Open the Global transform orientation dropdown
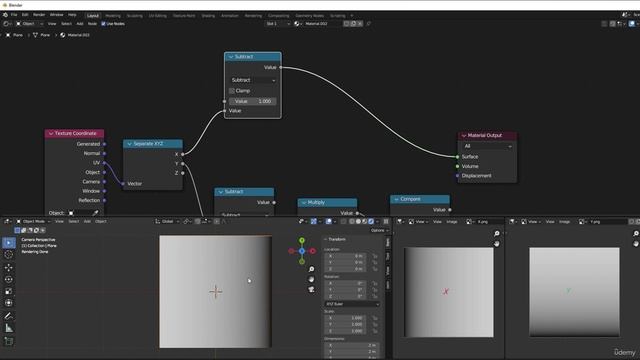The image size is (640, 360). point(167,221)
